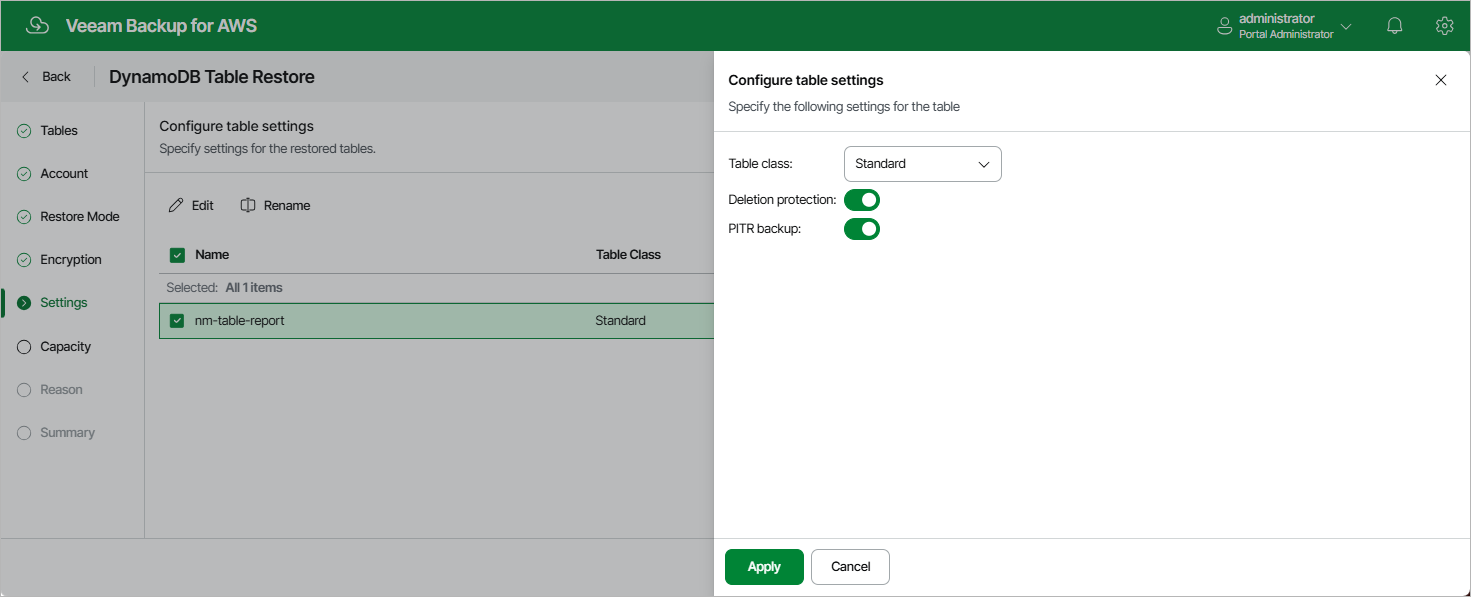Click the Reason wizard step

61,390
